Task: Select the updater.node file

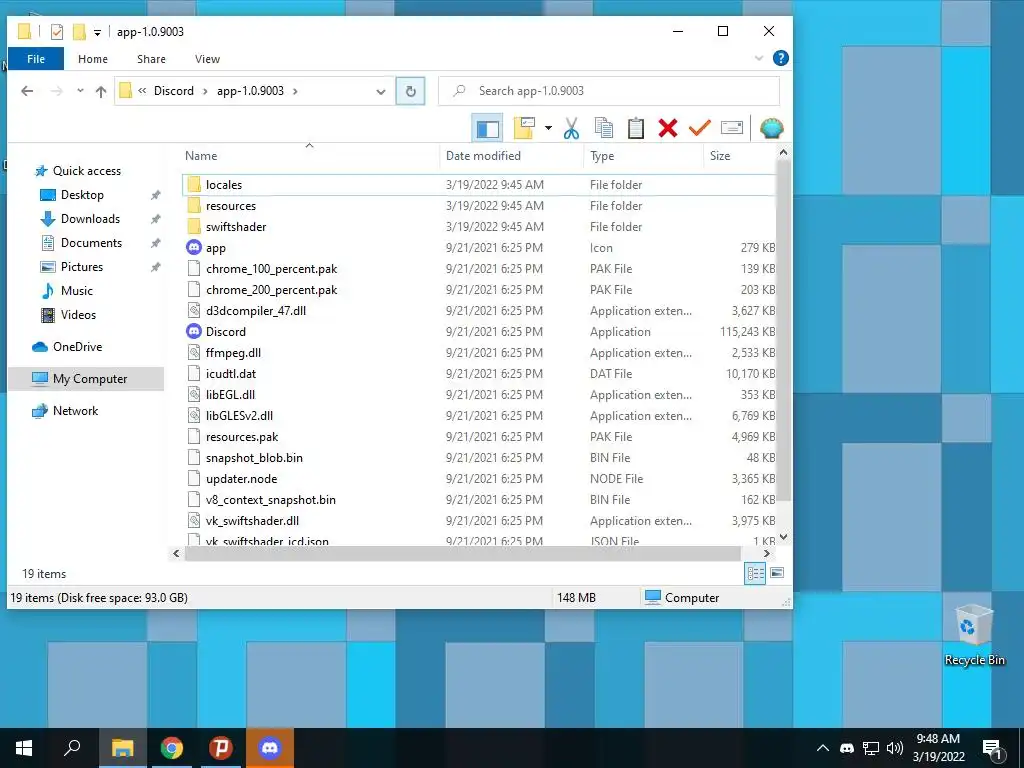Action: [x=479, y=479]
